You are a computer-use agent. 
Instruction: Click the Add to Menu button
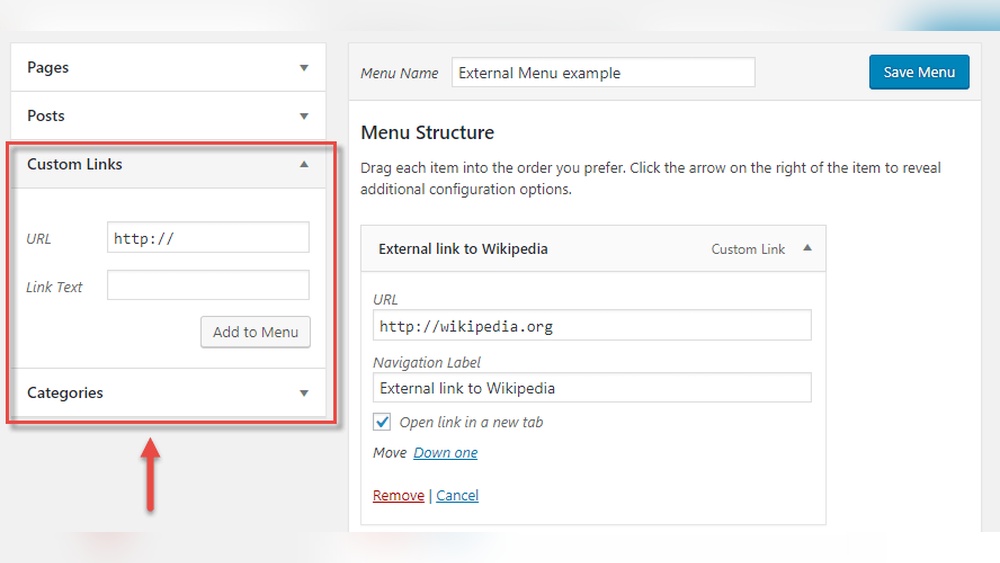click(255, 332)
